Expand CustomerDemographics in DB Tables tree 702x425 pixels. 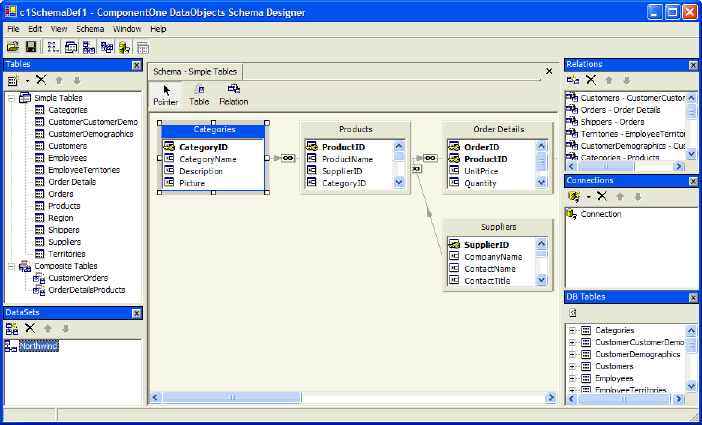(x=572, y=355)
